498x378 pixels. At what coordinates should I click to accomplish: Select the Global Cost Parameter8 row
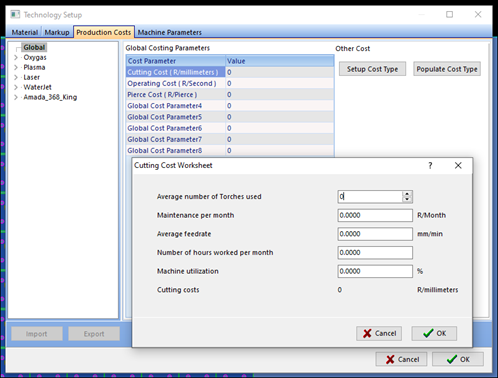click(x=230, y=150)
